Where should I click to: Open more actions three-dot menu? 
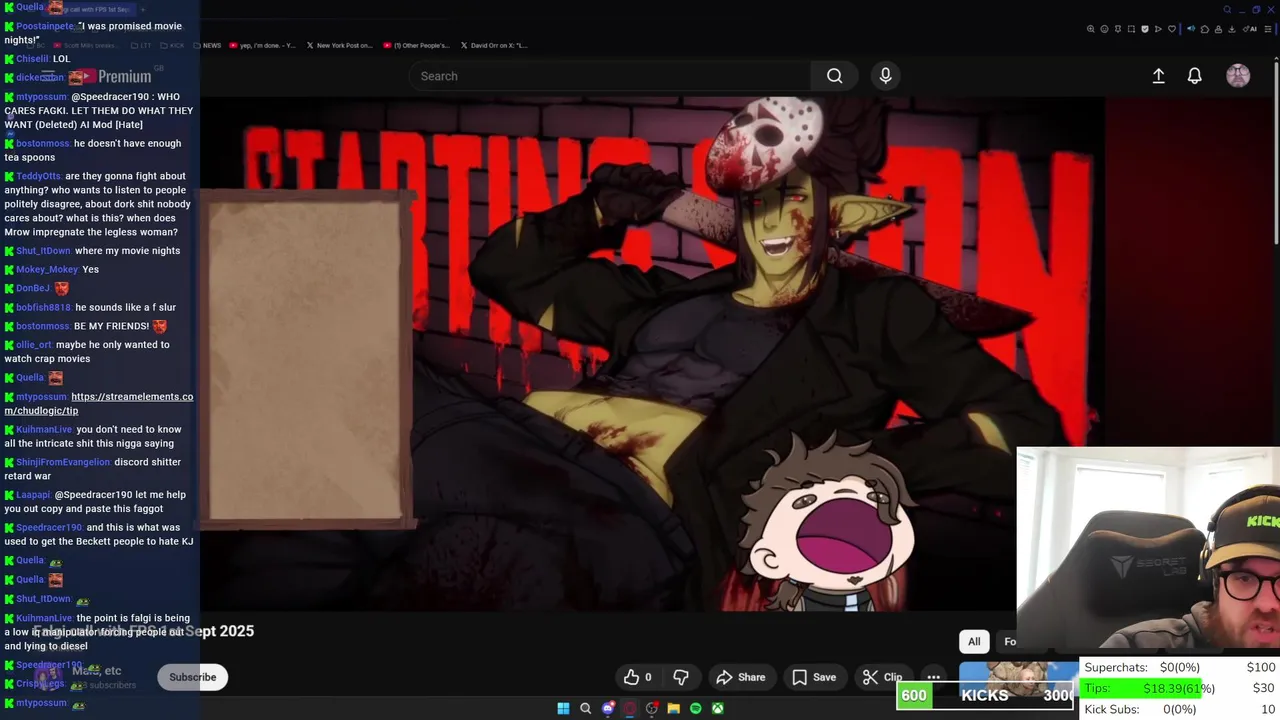(x=933, y=677)
